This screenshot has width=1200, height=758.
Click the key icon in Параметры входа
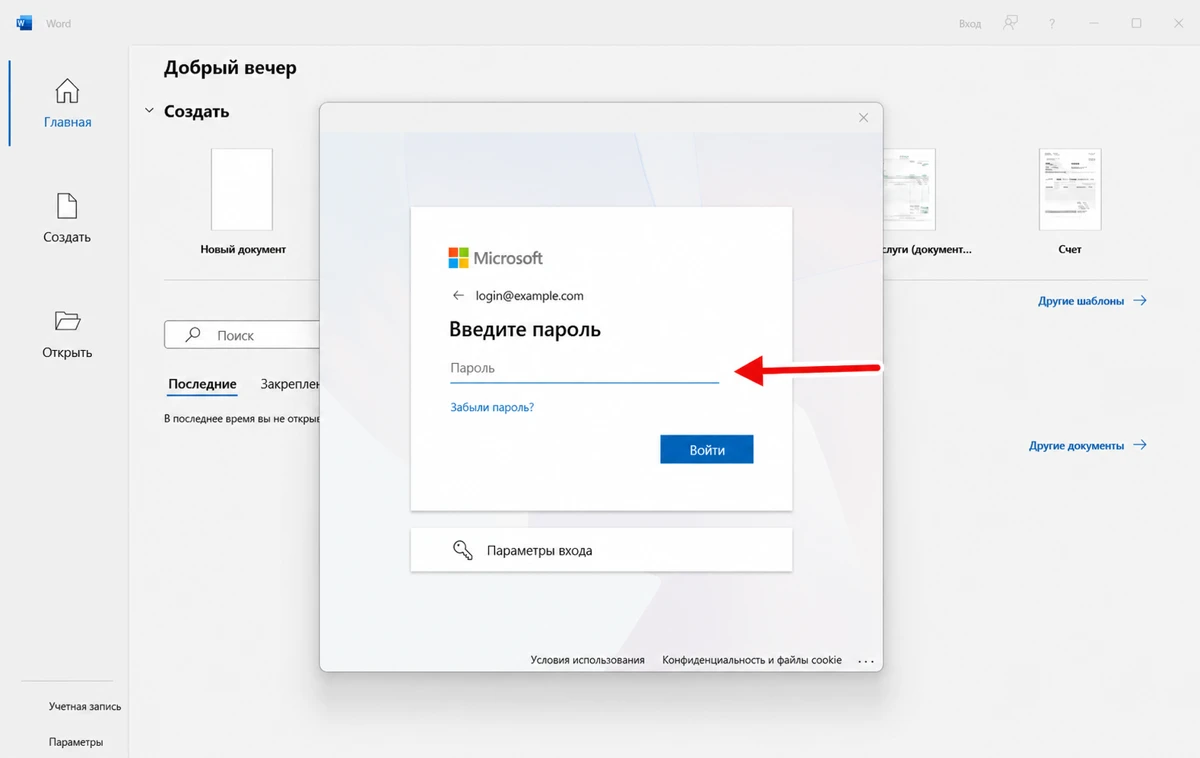[462, 550]
